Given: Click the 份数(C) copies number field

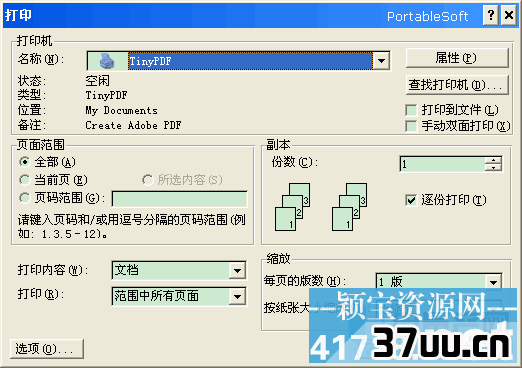Looking at the screenshot, I should click(x=442, y=164).
